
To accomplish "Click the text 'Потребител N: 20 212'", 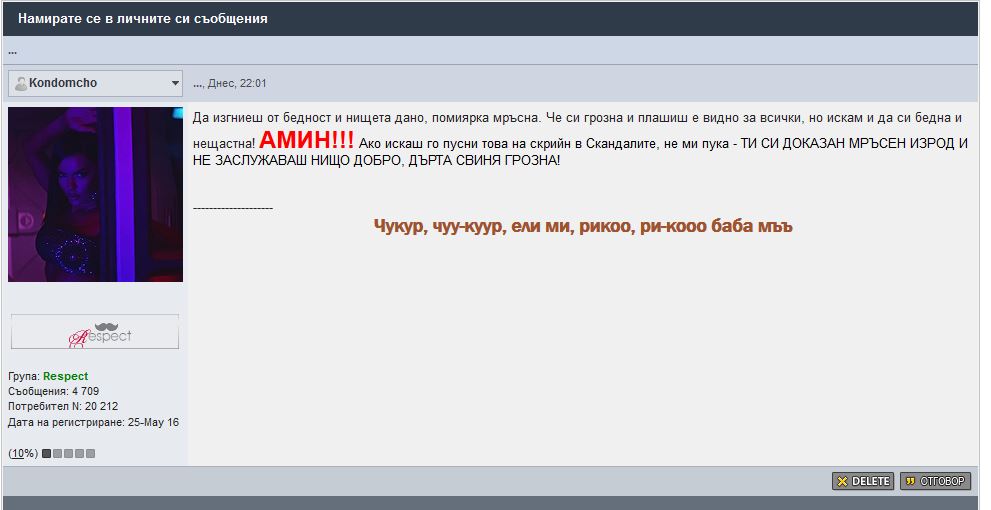I will point(63,406).
